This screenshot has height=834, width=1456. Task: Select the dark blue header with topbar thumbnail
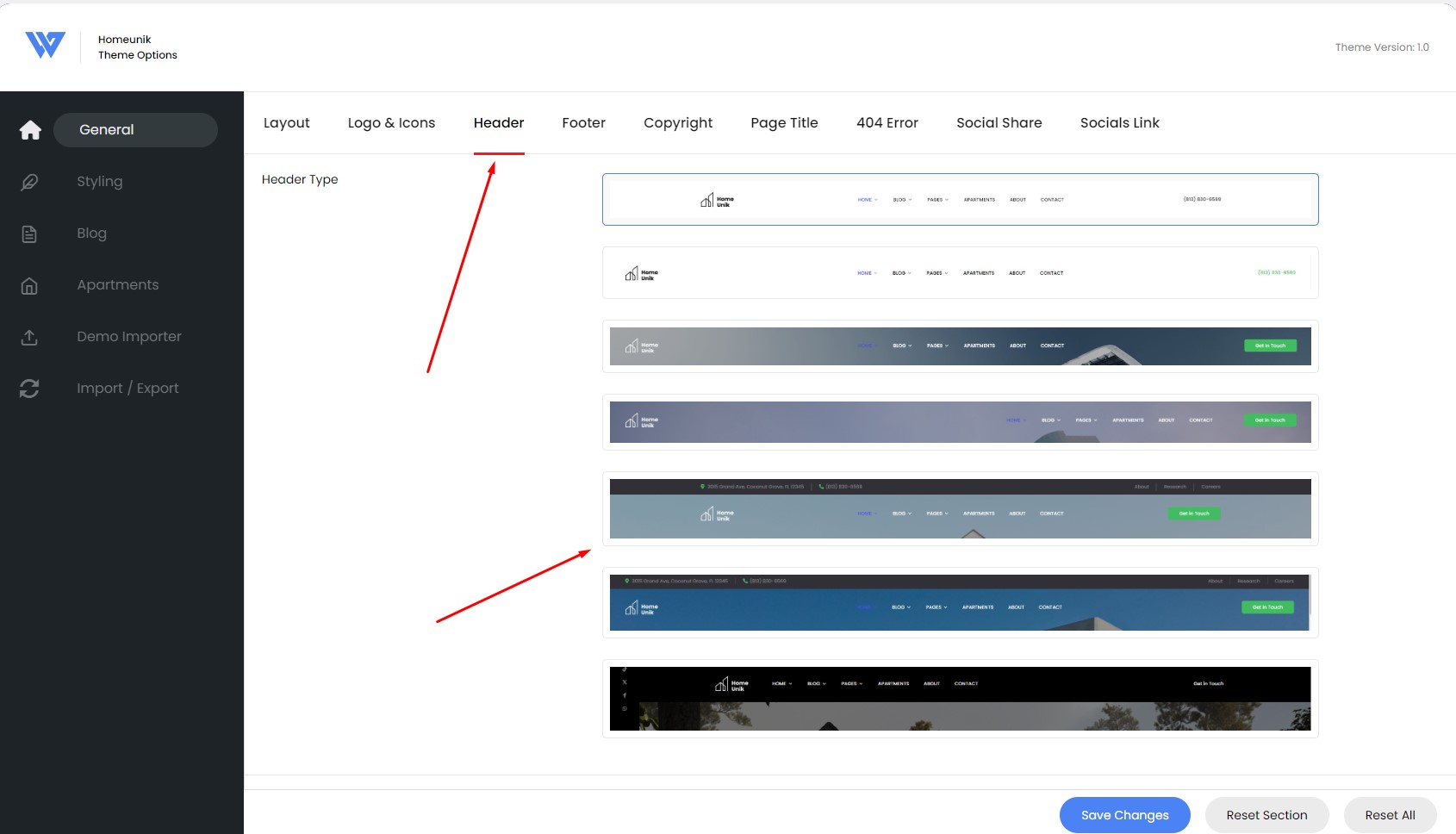click(960, 603)
